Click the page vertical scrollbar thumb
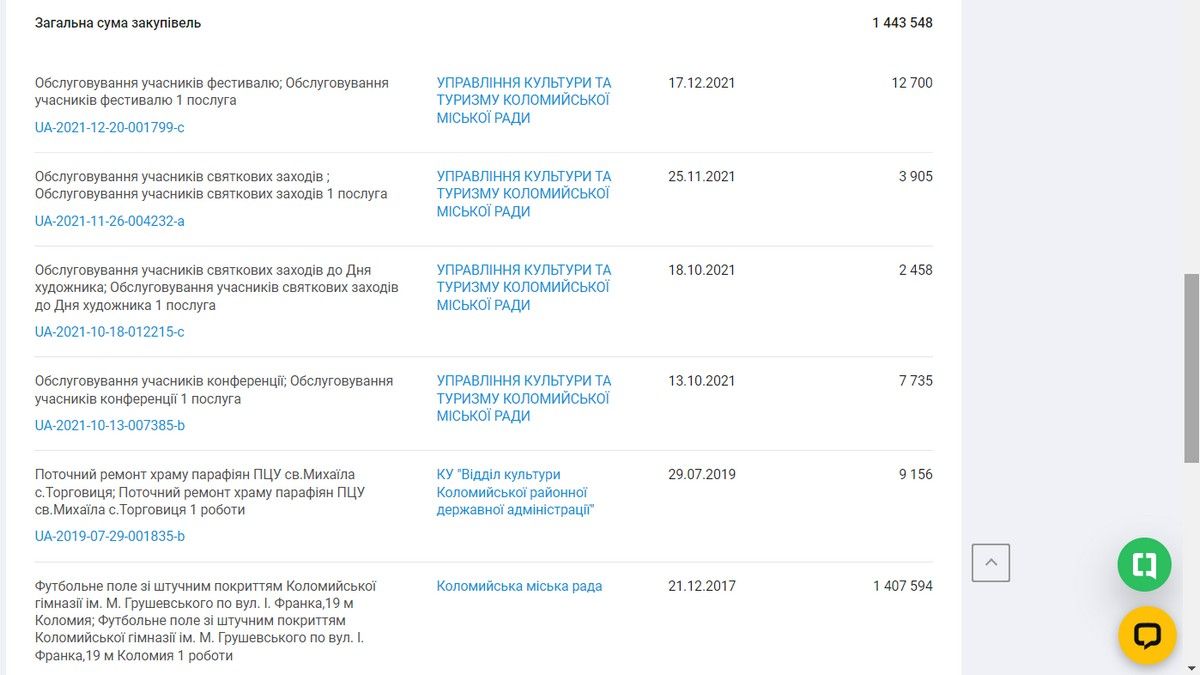Screen dimensions: 1200x675 1190,367
